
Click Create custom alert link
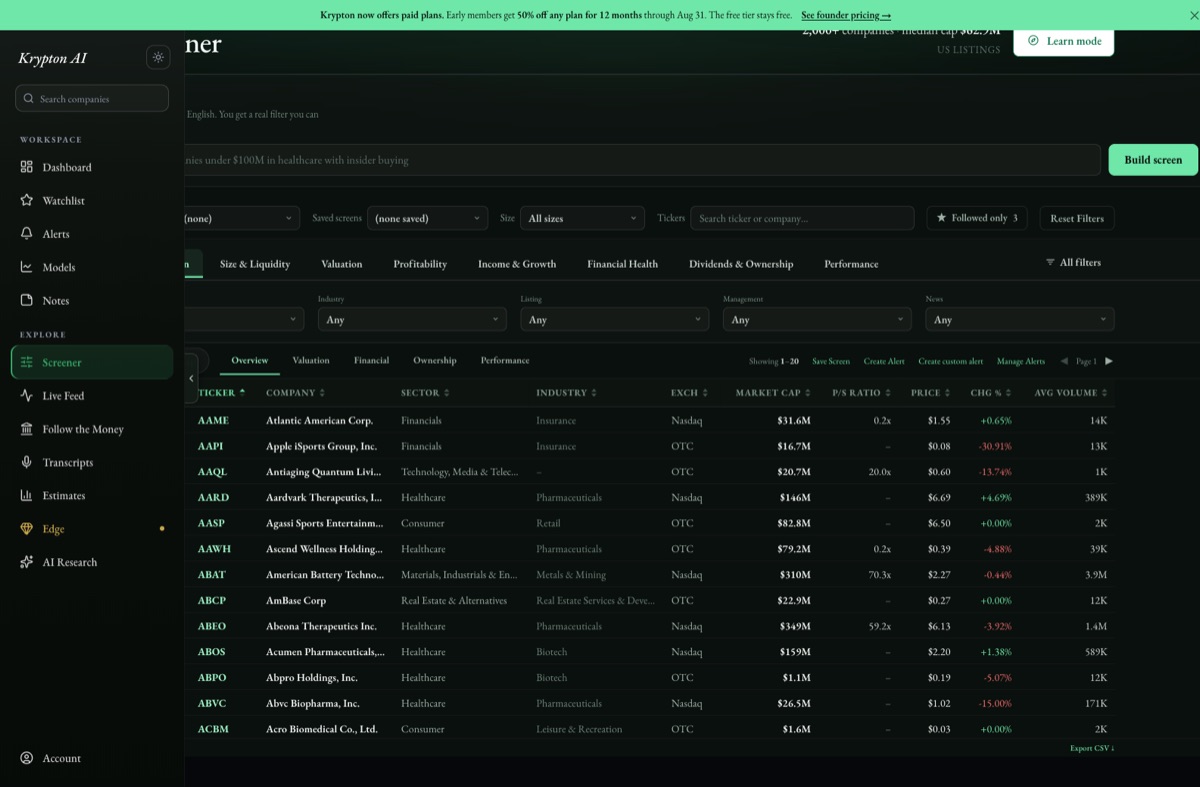pos(951,361)
